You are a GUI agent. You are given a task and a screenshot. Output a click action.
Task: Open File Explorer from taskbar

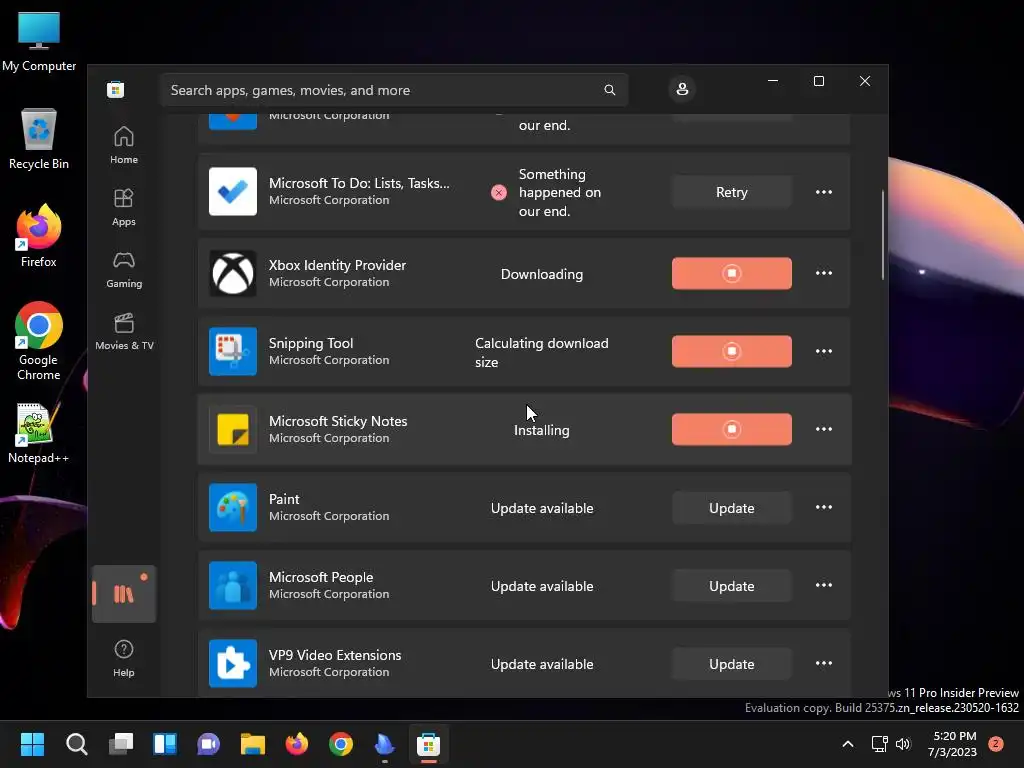[x=253, y=744]
